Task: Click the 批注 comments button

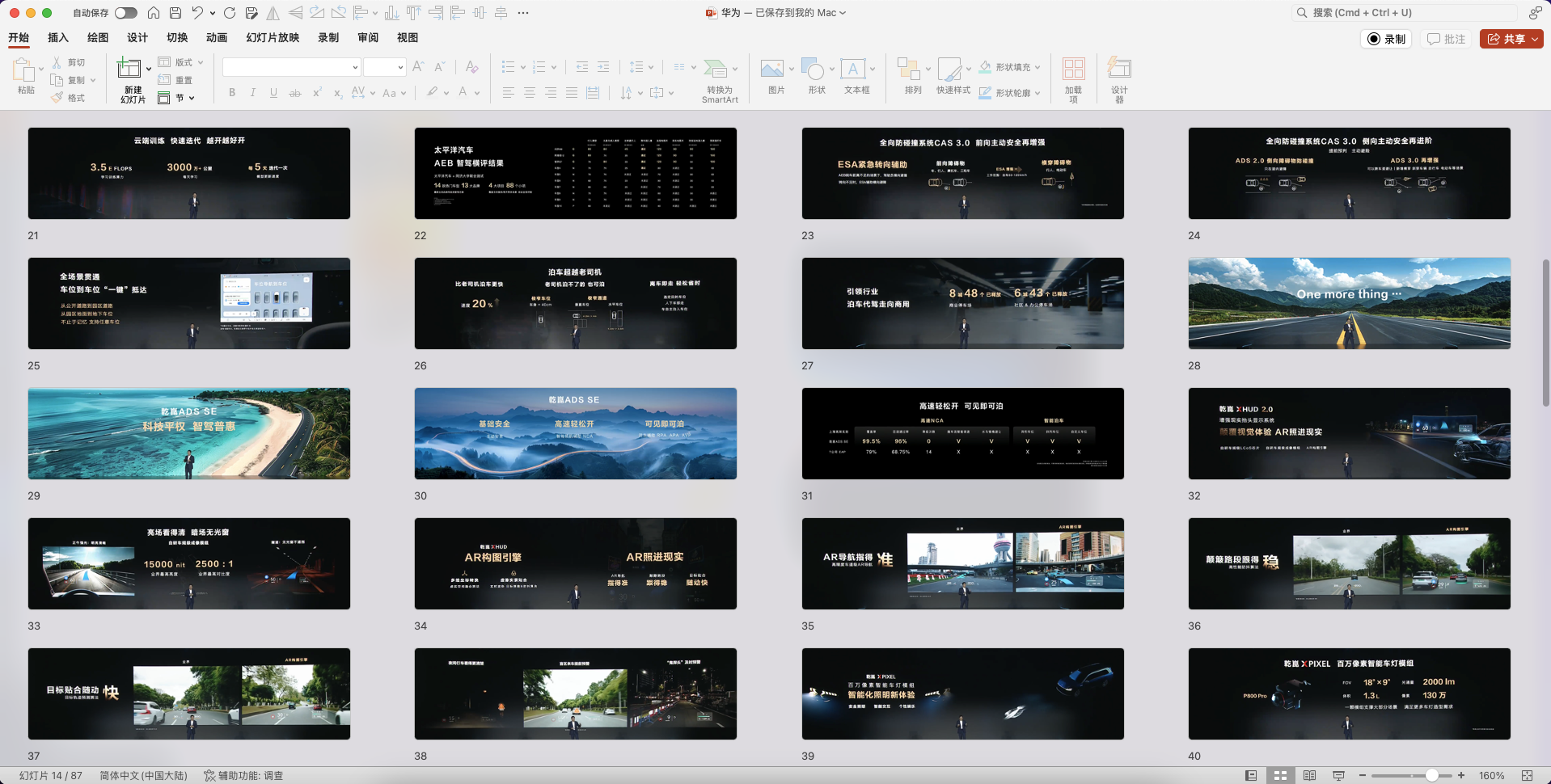Action: (x=1446, y=39)
